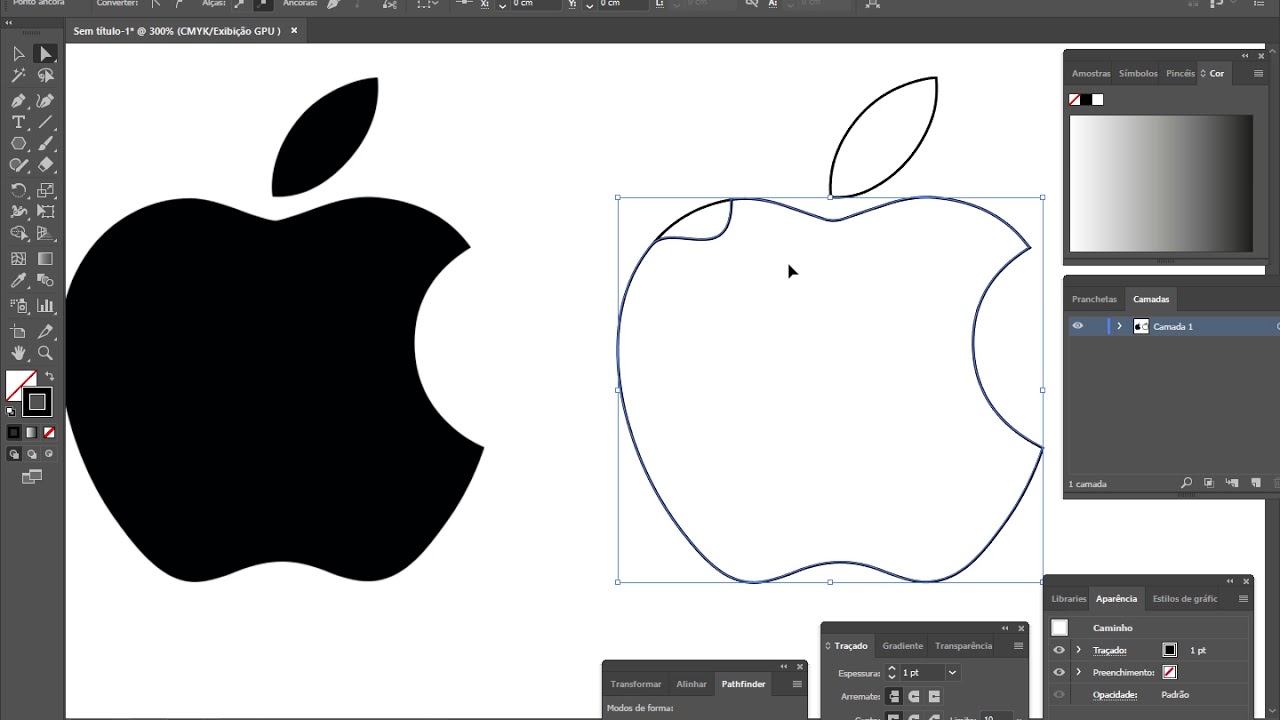Select the Lasso tool
The image size is (1280, 720).
pos(45,76)
